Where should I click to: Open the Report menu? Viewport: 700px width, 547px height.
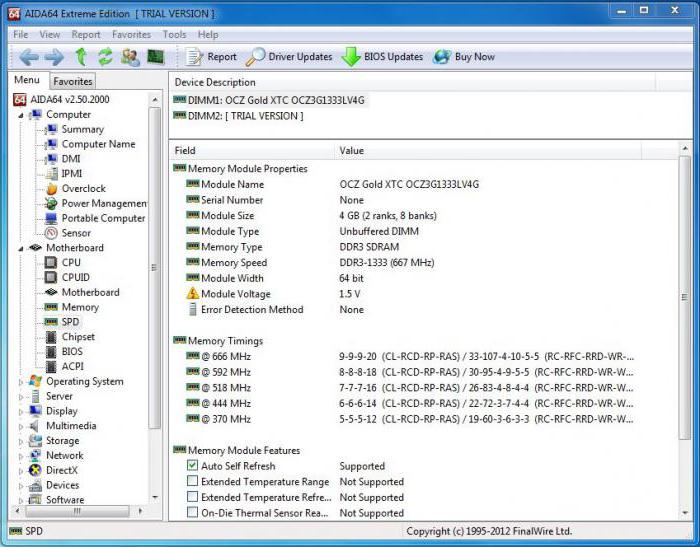point(86,35)
